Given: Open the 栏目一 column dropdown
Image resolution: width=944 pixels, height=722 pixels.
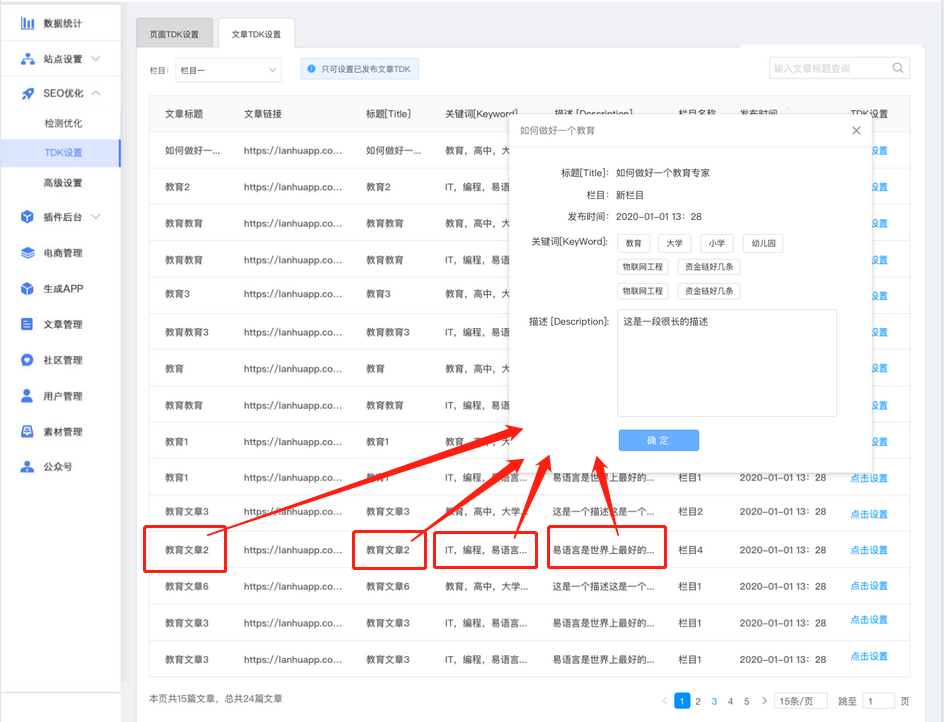Looking at the screenshot, I should (x=228, y=70).
